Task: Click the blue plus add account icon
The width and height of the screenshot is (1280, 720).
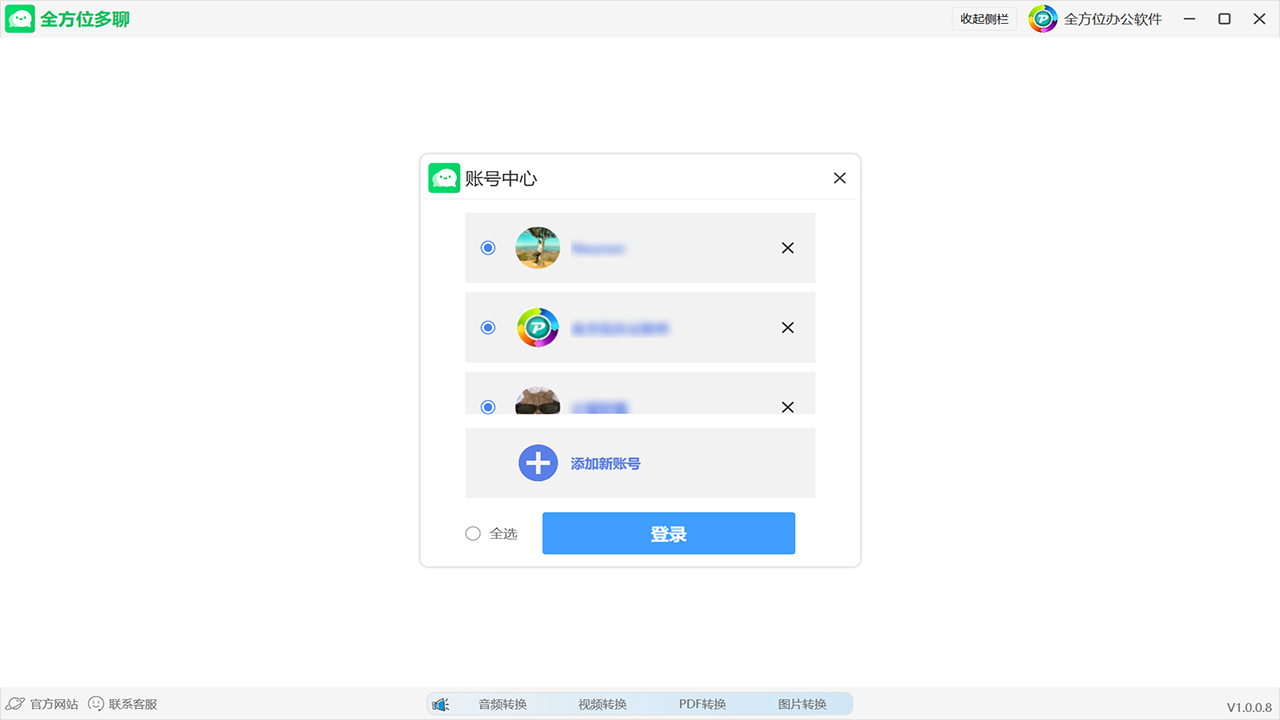Action: (x=538, y=463)
